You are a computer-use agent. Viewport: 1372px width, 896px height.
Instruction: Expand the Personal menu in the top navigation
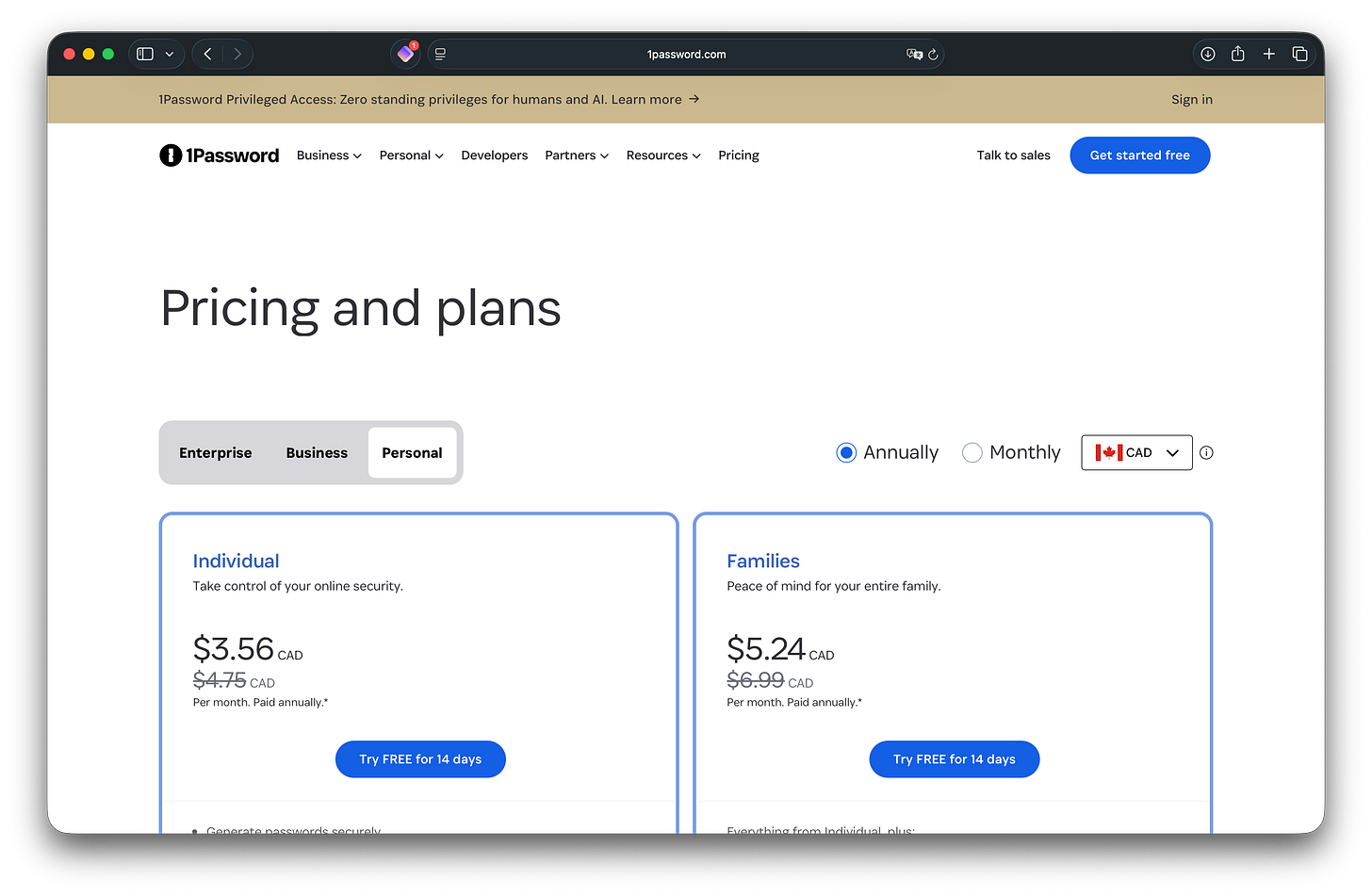412,155
